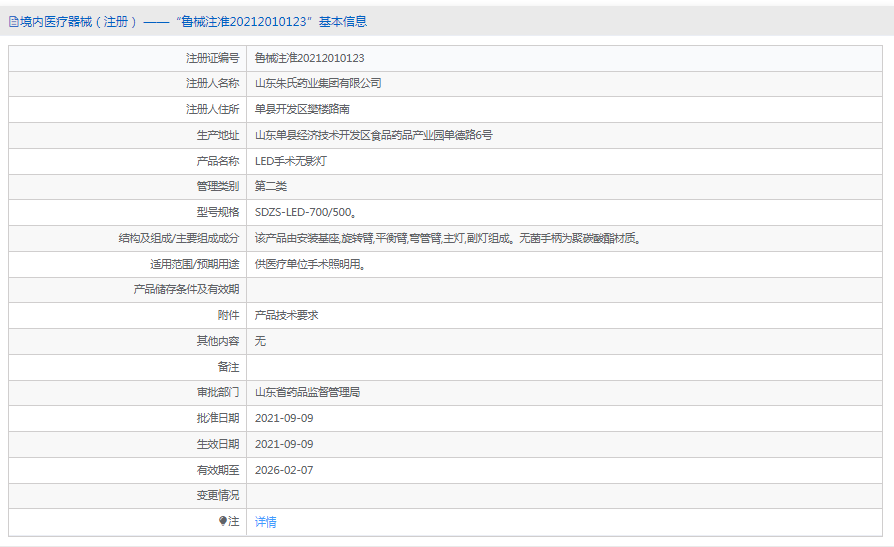Click the 有效期至 row label
The image size is (894, 547).
coord(218,470)
